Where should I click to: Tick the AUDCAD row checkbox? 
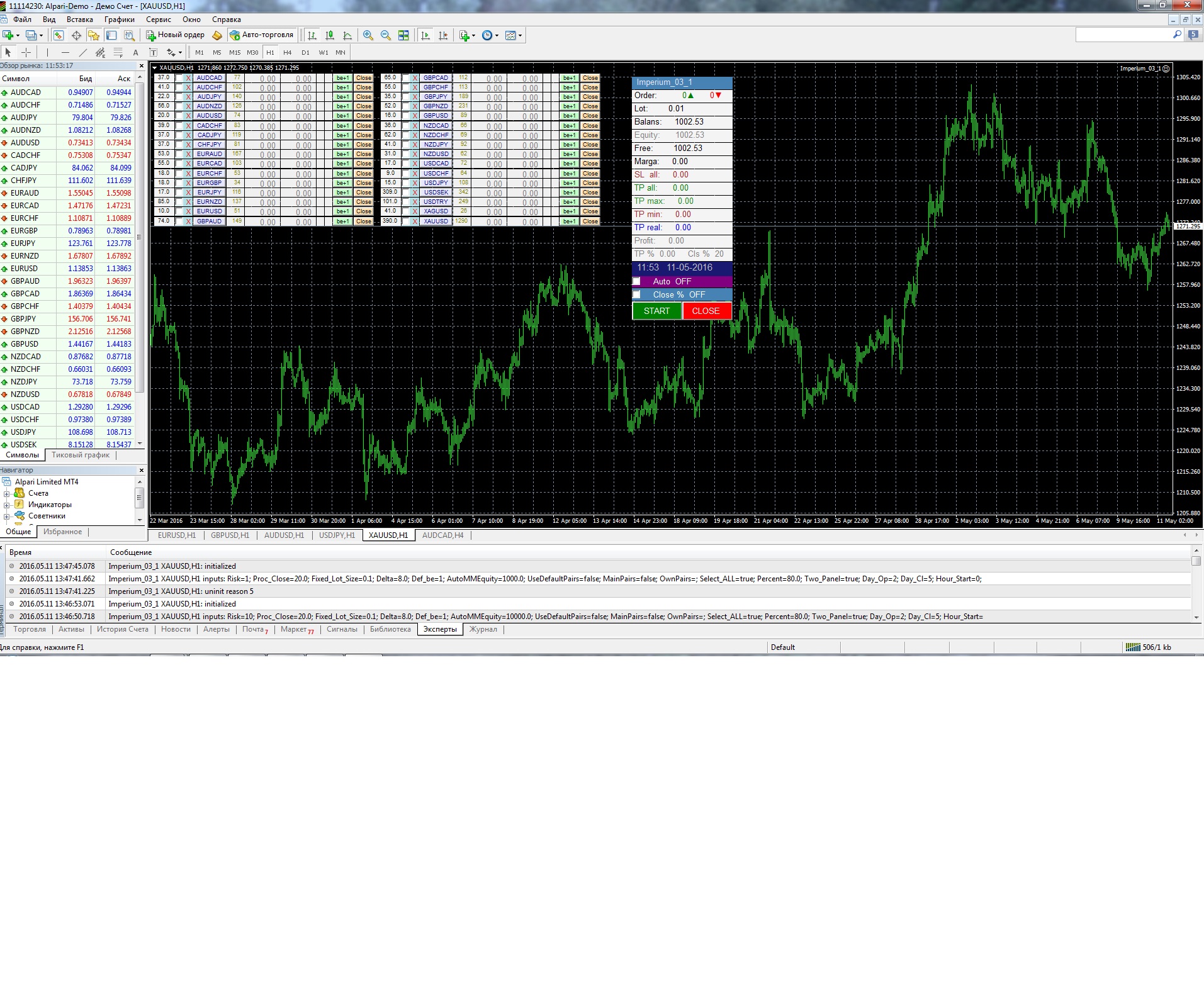[179, 78]
